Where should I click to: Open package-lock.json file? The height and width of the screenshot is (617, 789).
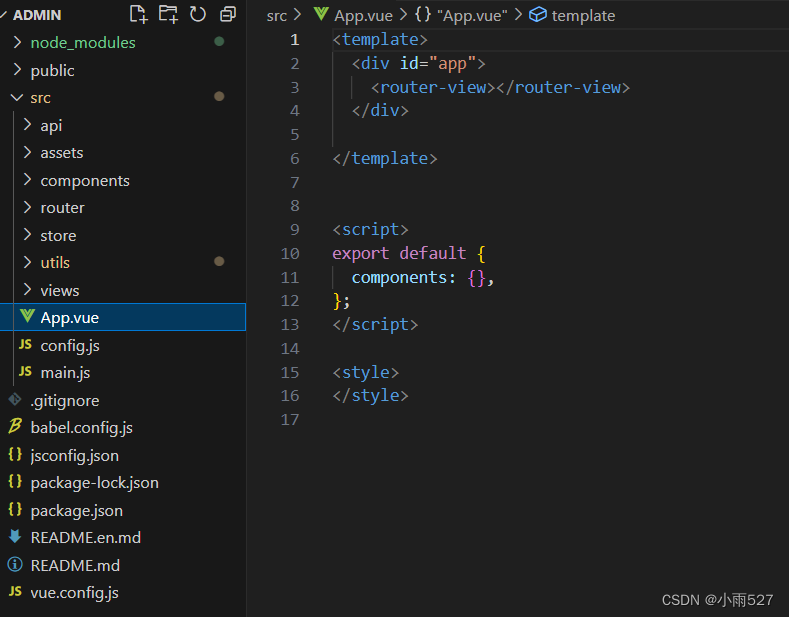[x=95, y=483]
